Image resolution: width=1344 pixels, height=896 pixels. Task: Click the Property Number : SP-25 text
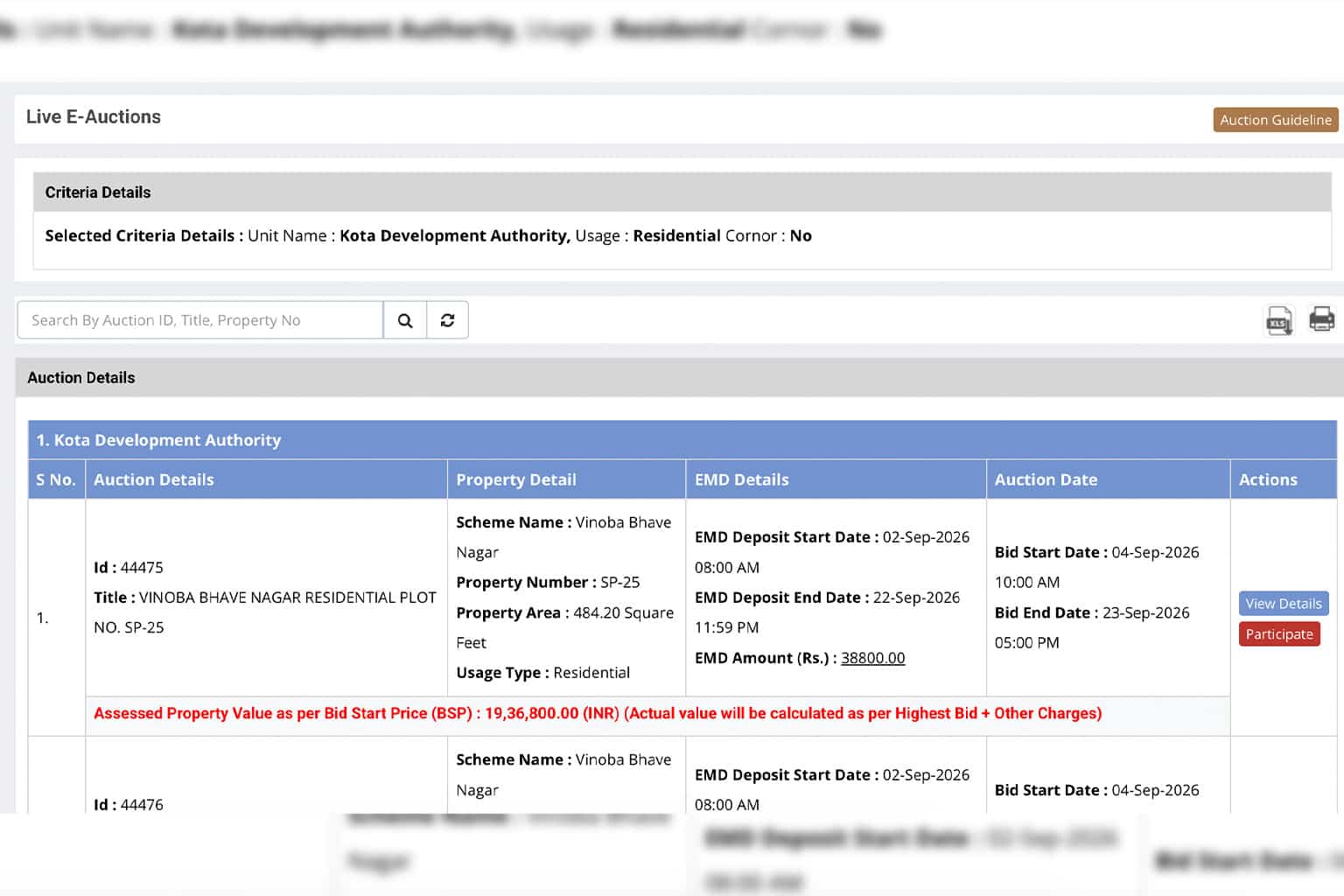(548, 583)
